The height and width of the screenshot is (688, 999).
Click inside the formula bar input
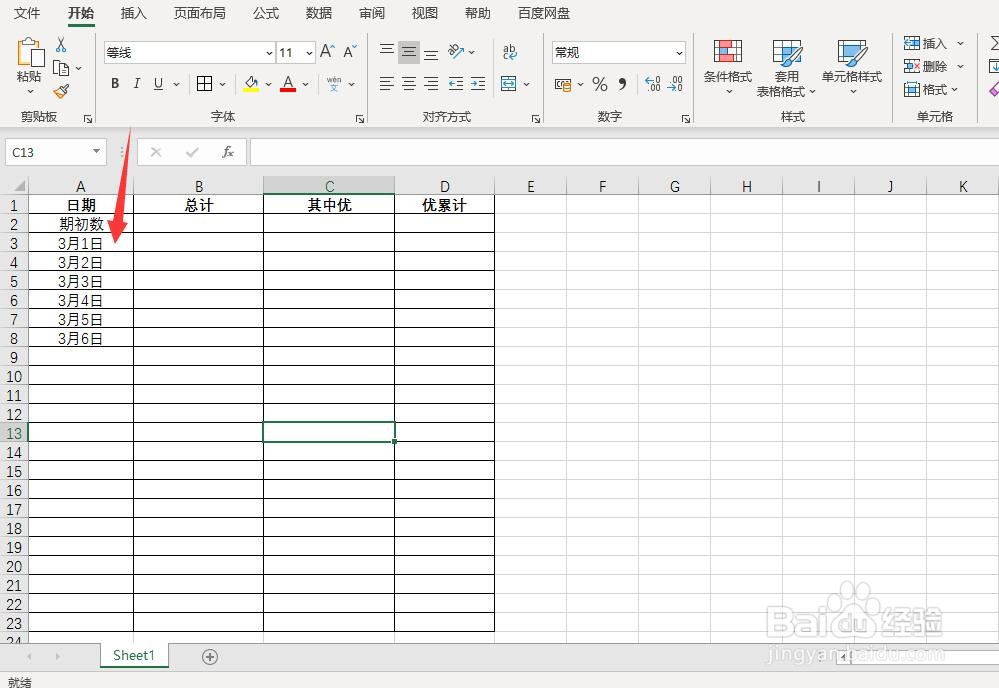click(x=624, y=152)
